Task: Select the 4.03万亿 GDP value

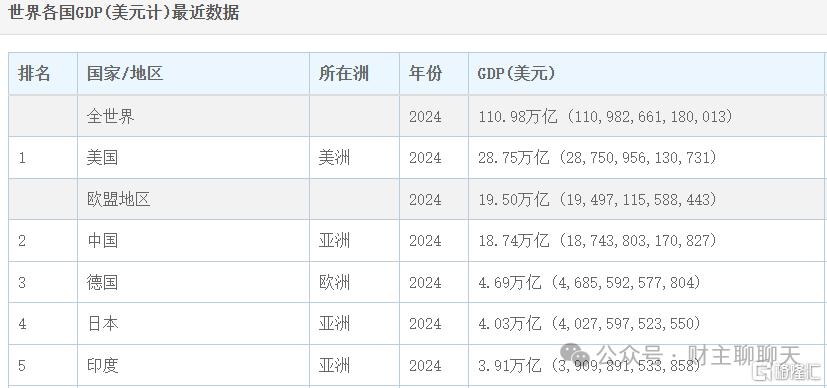Action: tap(590, 324)
